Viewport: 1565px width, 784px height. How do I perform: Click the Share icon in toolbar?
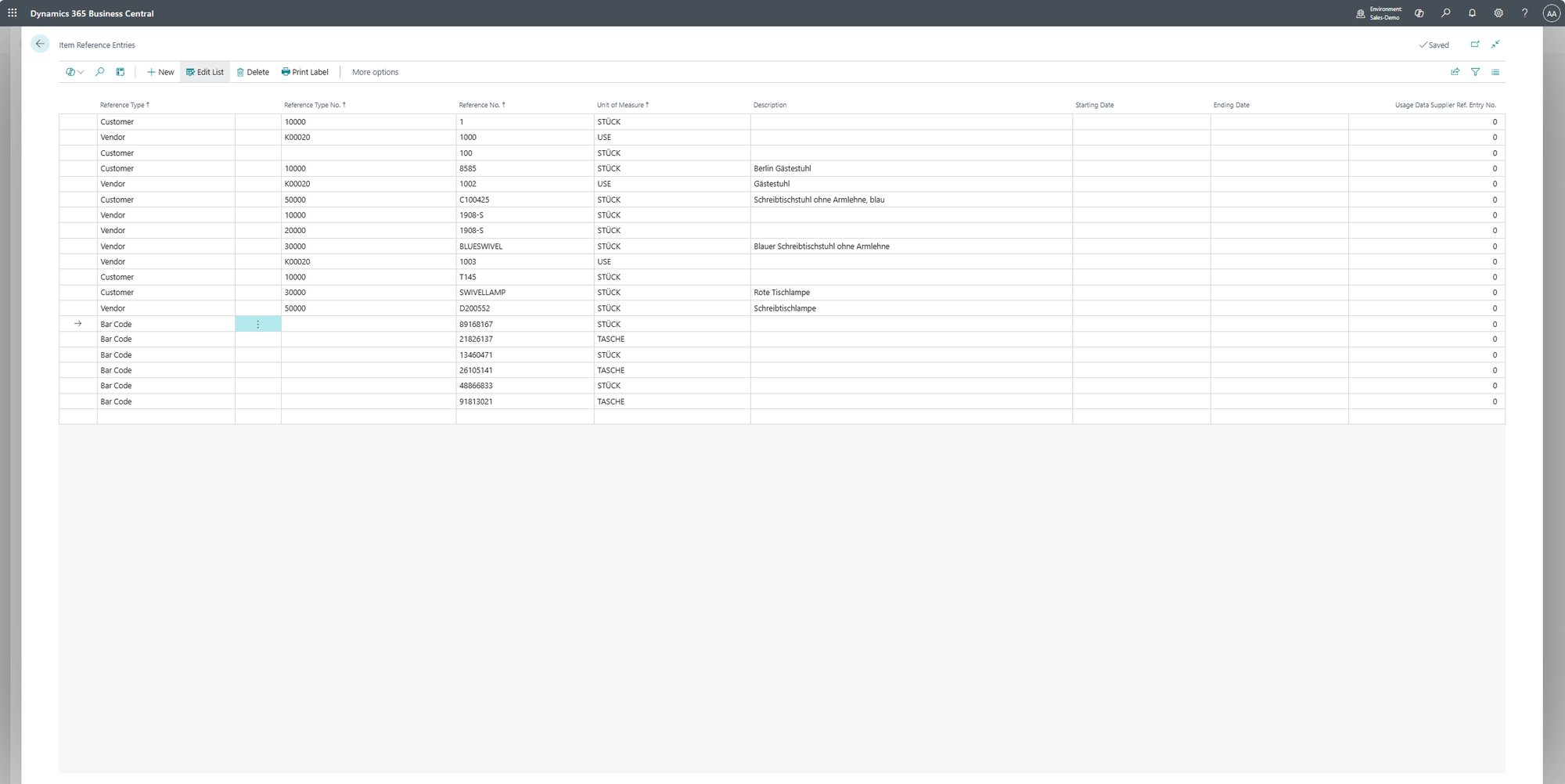point(1455,72)
